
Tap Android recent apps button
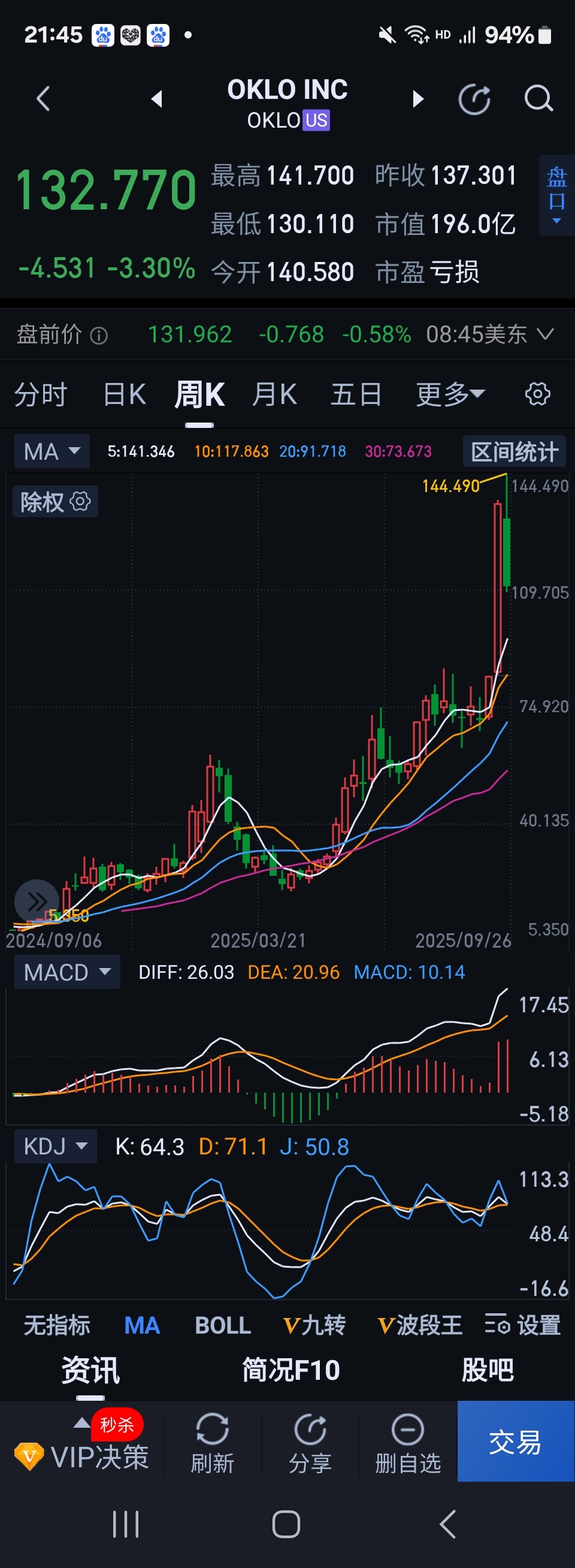[126, 1525]
